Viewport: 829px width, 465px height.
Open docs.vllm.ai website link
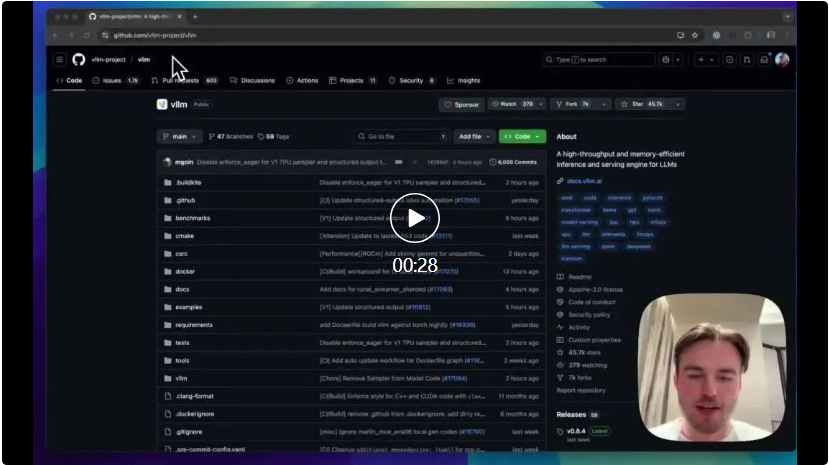coord(584,181)
